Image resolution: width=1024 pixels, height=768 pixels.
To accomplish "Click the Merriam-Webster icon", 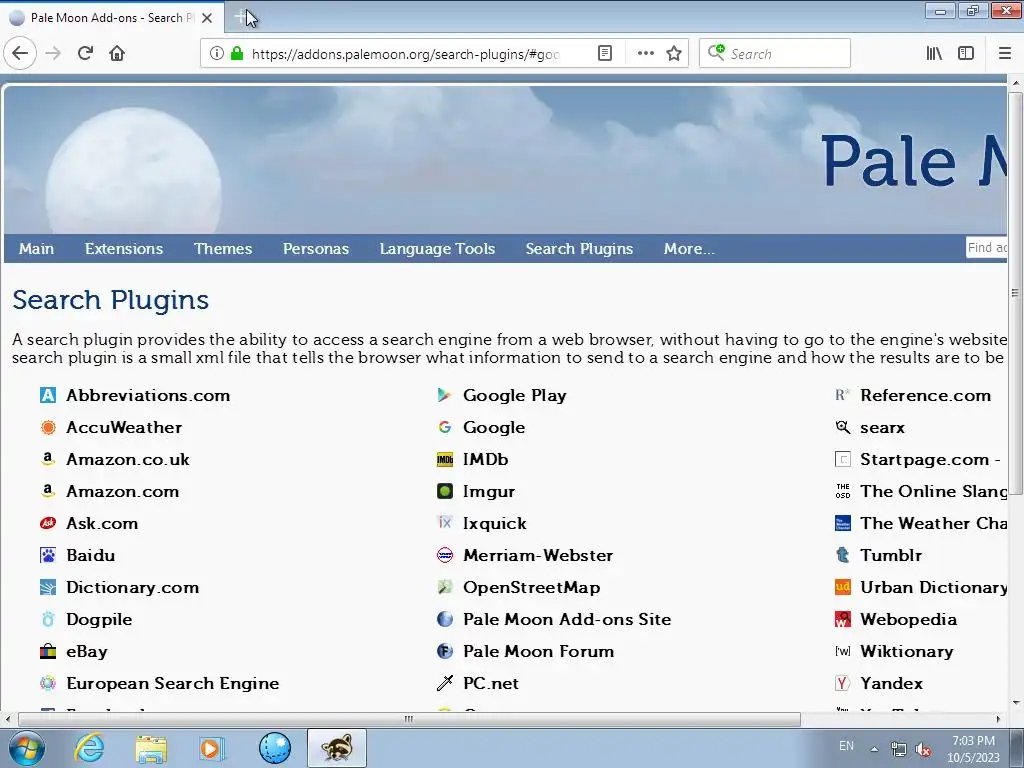I will pyautogui.click(x=445, y=555).
